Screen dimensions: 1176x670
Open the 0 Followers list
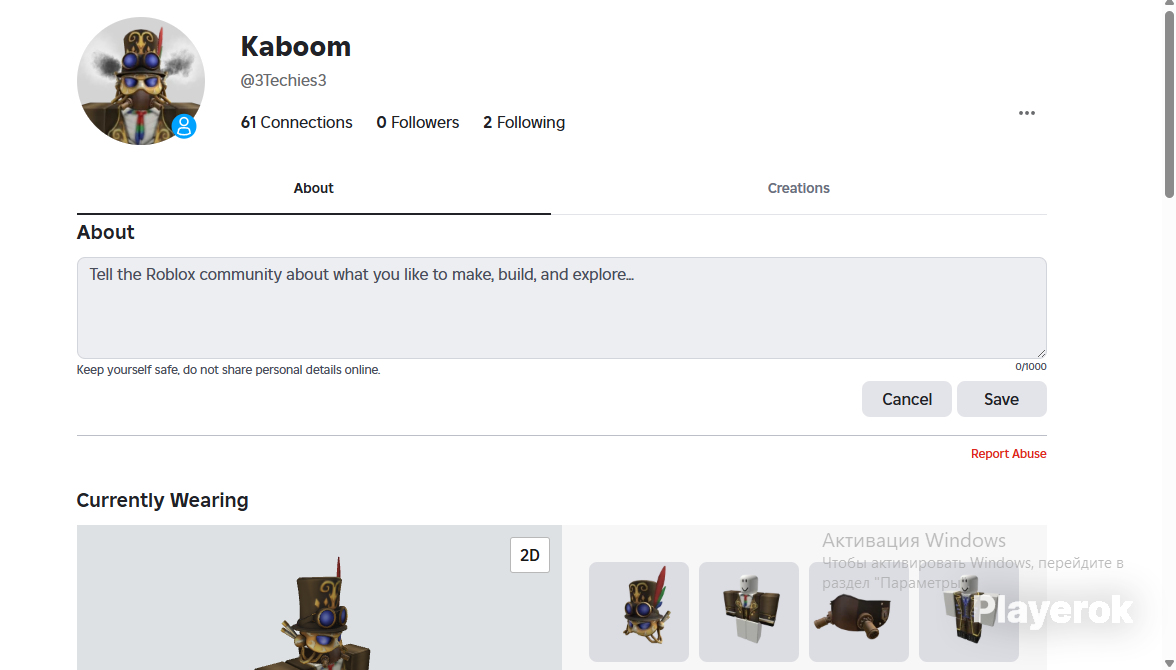click(418, 122)
